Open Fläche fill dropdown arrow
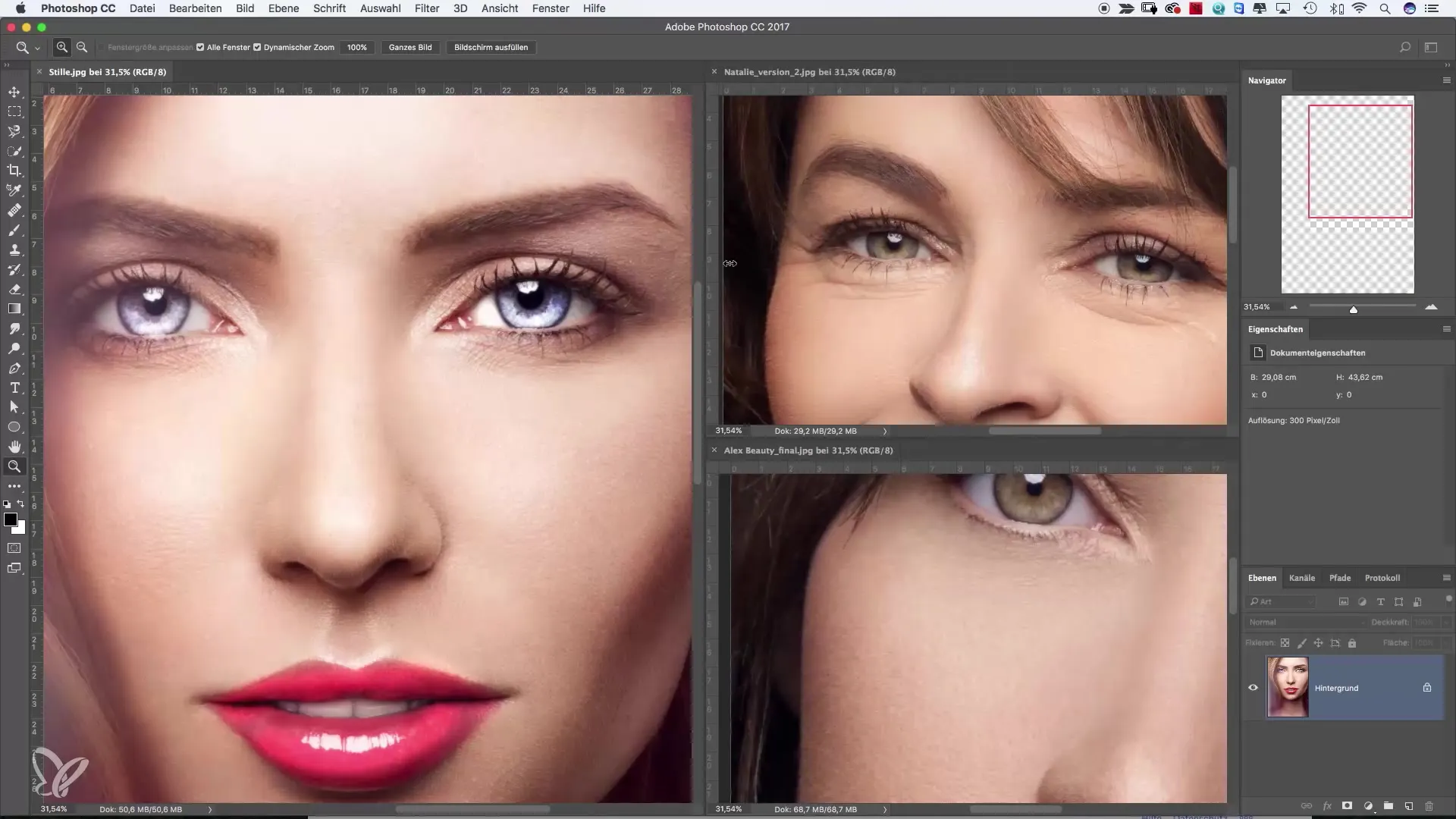Image resolution: width=1456 pixels, height=819 pixels. 1447,642
